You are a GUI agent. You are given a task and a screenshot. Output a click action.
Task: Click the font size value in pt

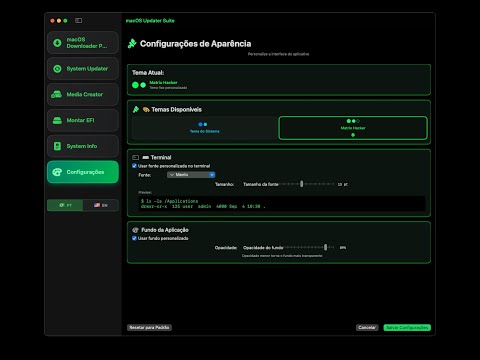343,184
